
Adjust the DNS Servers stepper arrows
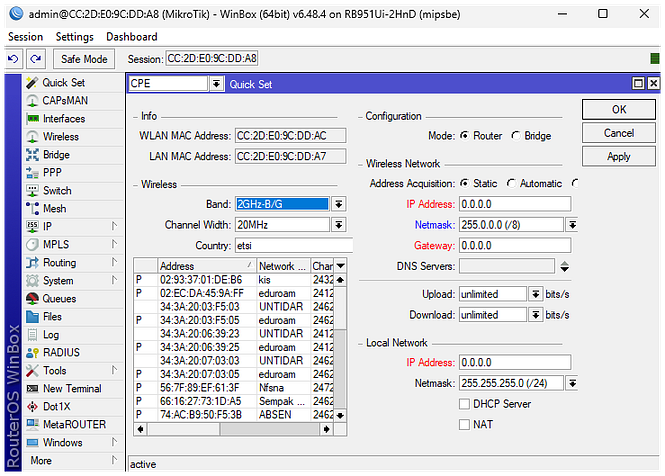(x=564, y=266)
